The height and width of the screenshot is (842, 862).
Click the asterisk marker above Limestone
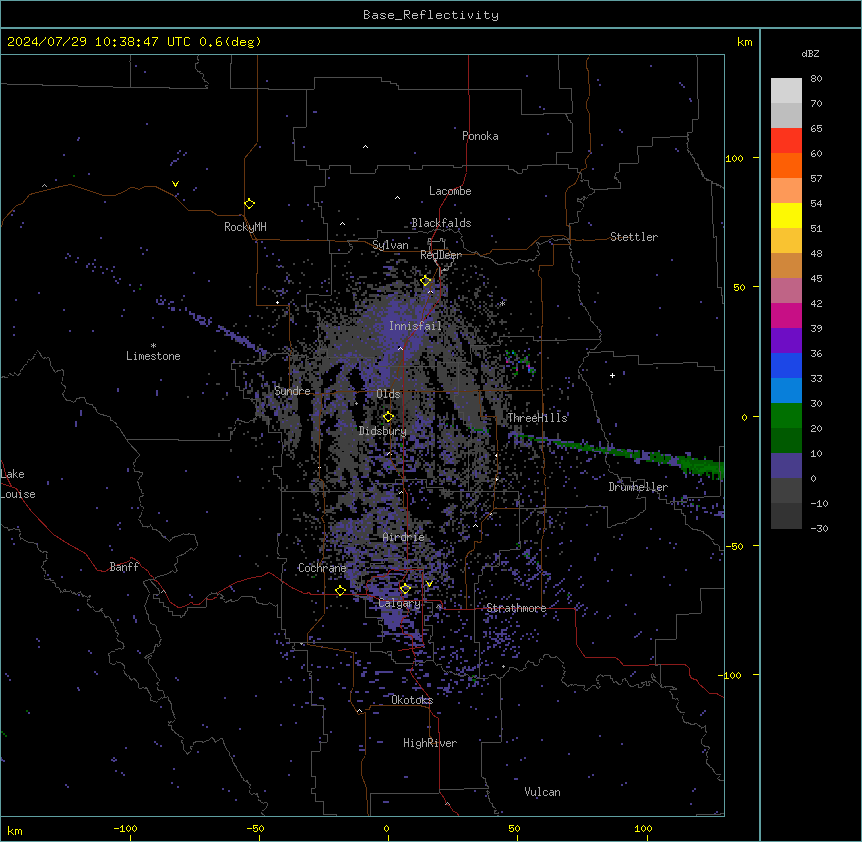click(x=153, y=346)
